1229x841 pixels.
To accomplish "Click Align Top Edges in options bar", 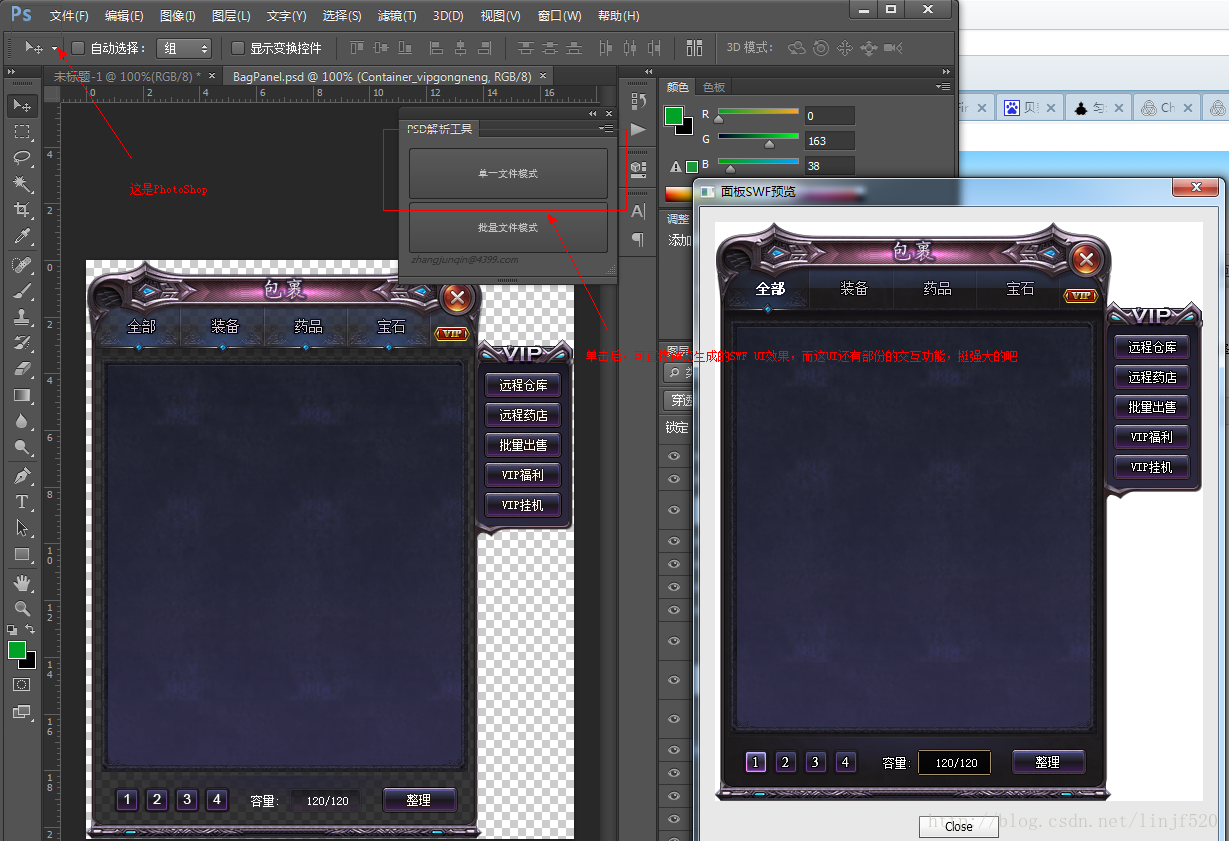I will click(x=357, y=48).
